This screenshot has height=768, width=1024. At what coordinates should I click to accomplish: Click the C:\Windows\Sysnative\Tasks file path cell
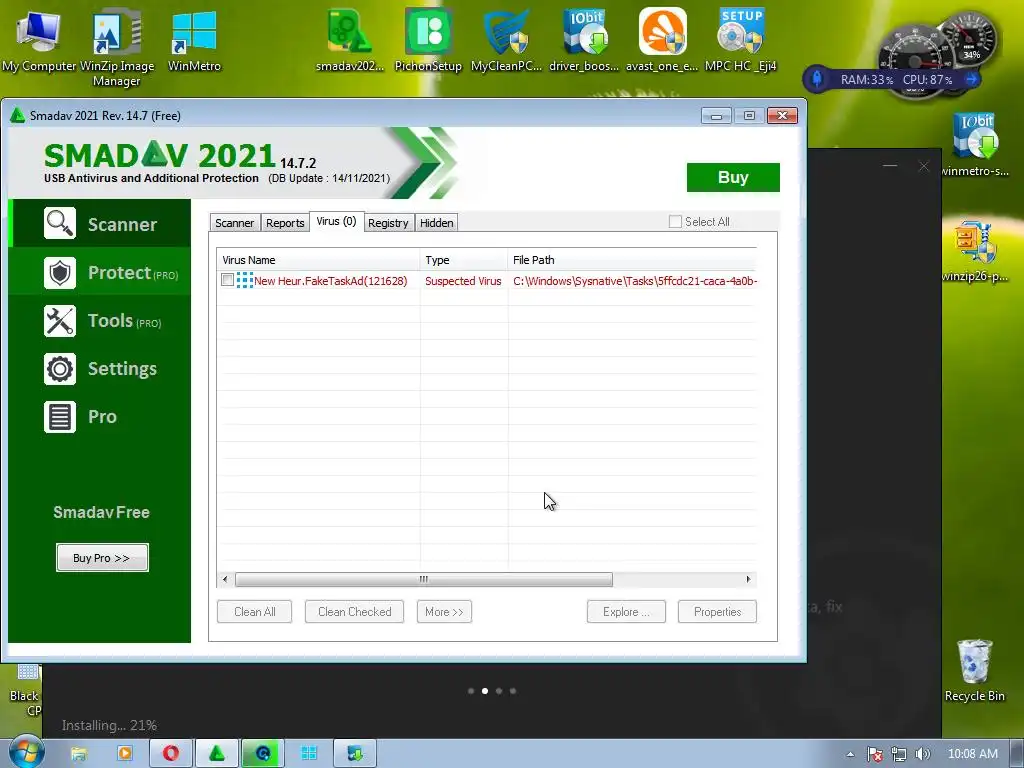(635, 281)
